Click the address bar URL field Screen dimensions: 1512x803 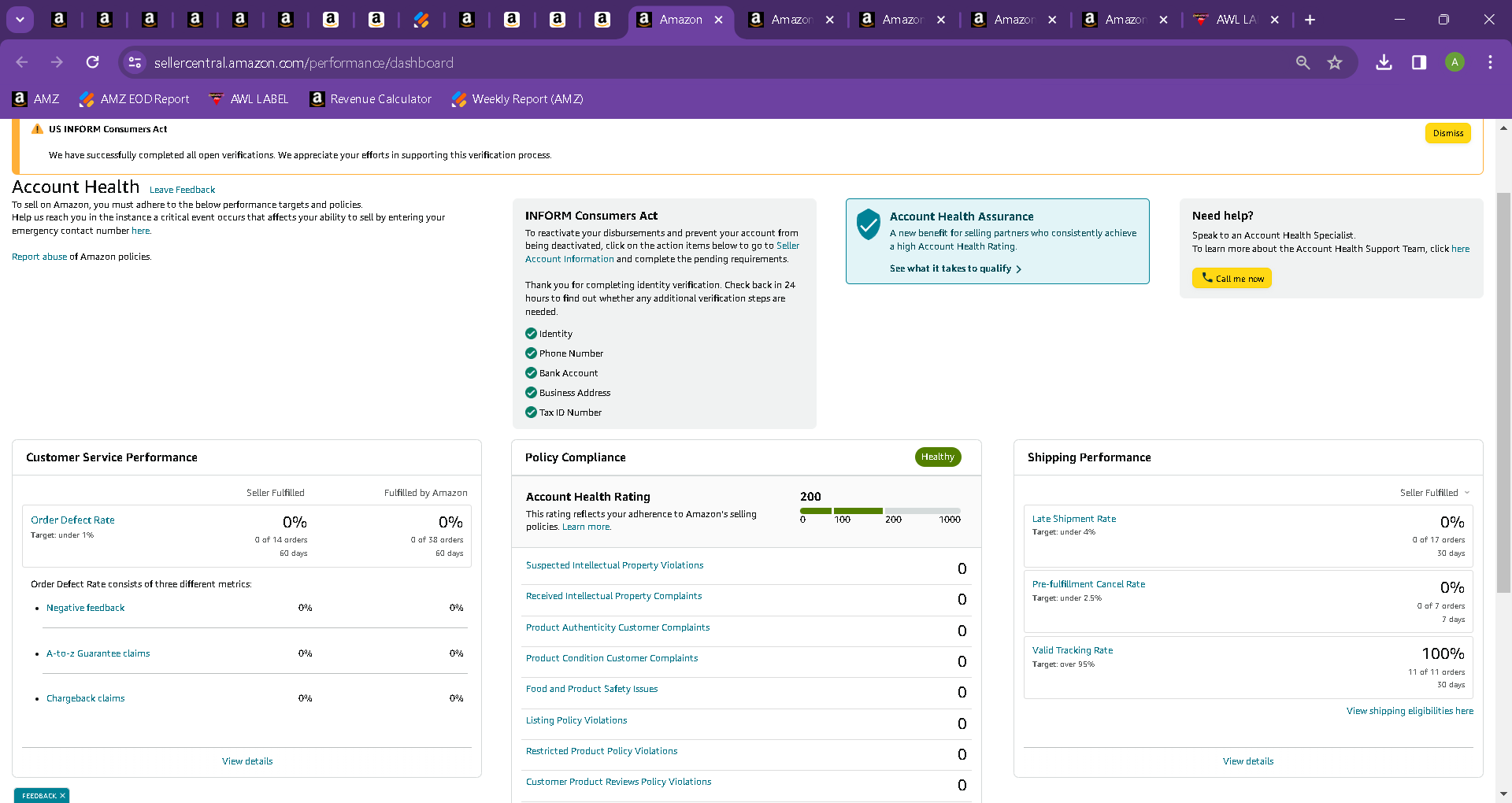709,63
